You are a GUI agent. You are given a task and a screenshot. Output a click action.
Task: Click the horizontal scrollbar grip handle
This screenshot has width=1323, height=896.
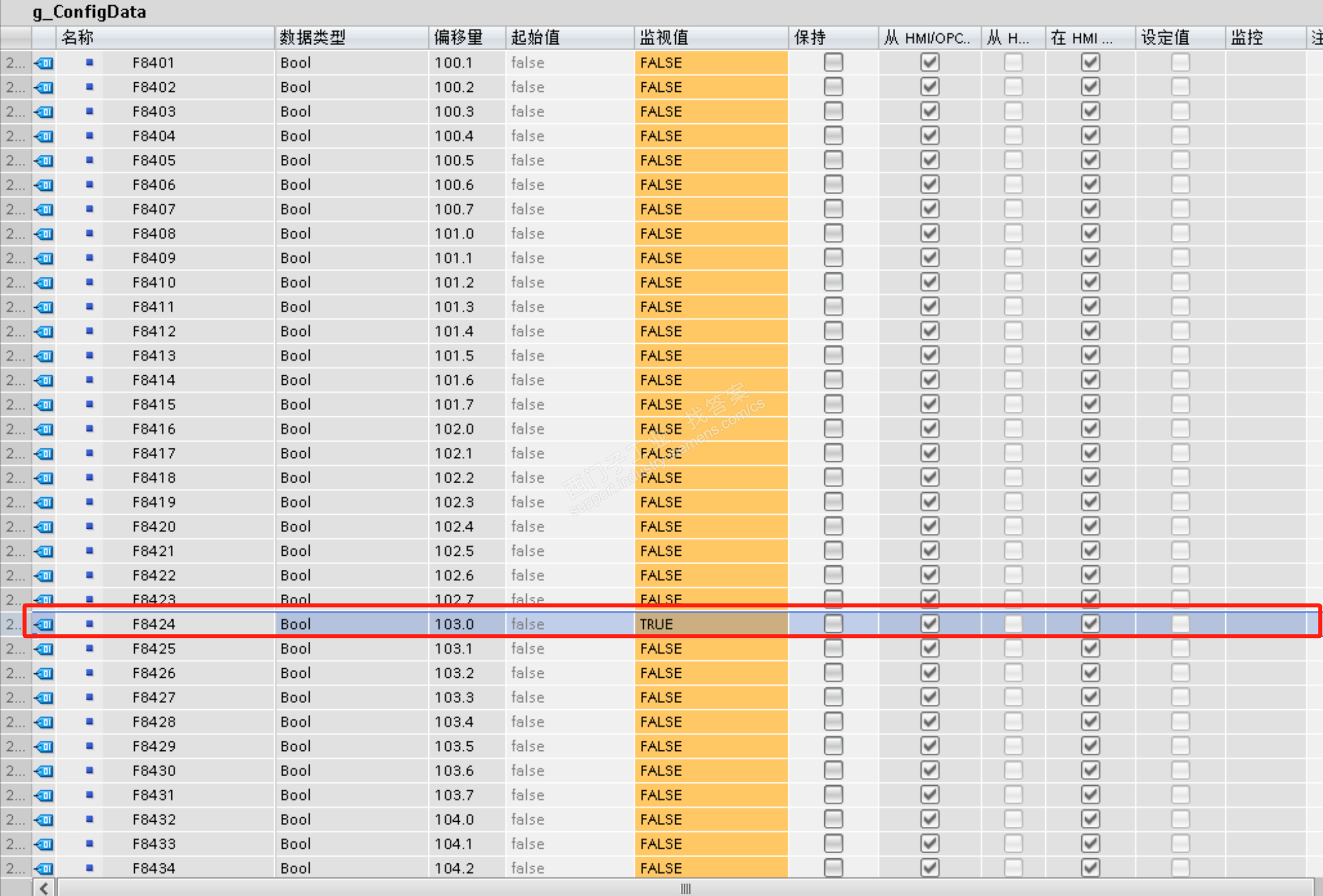click(x=685, y=888)
